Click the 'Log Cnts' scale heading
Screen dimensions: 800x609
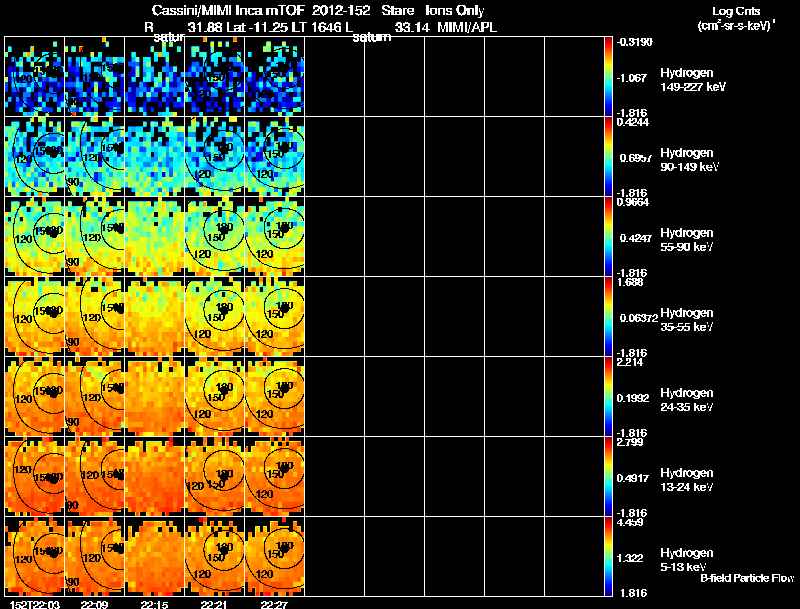(x=736, y=11)
